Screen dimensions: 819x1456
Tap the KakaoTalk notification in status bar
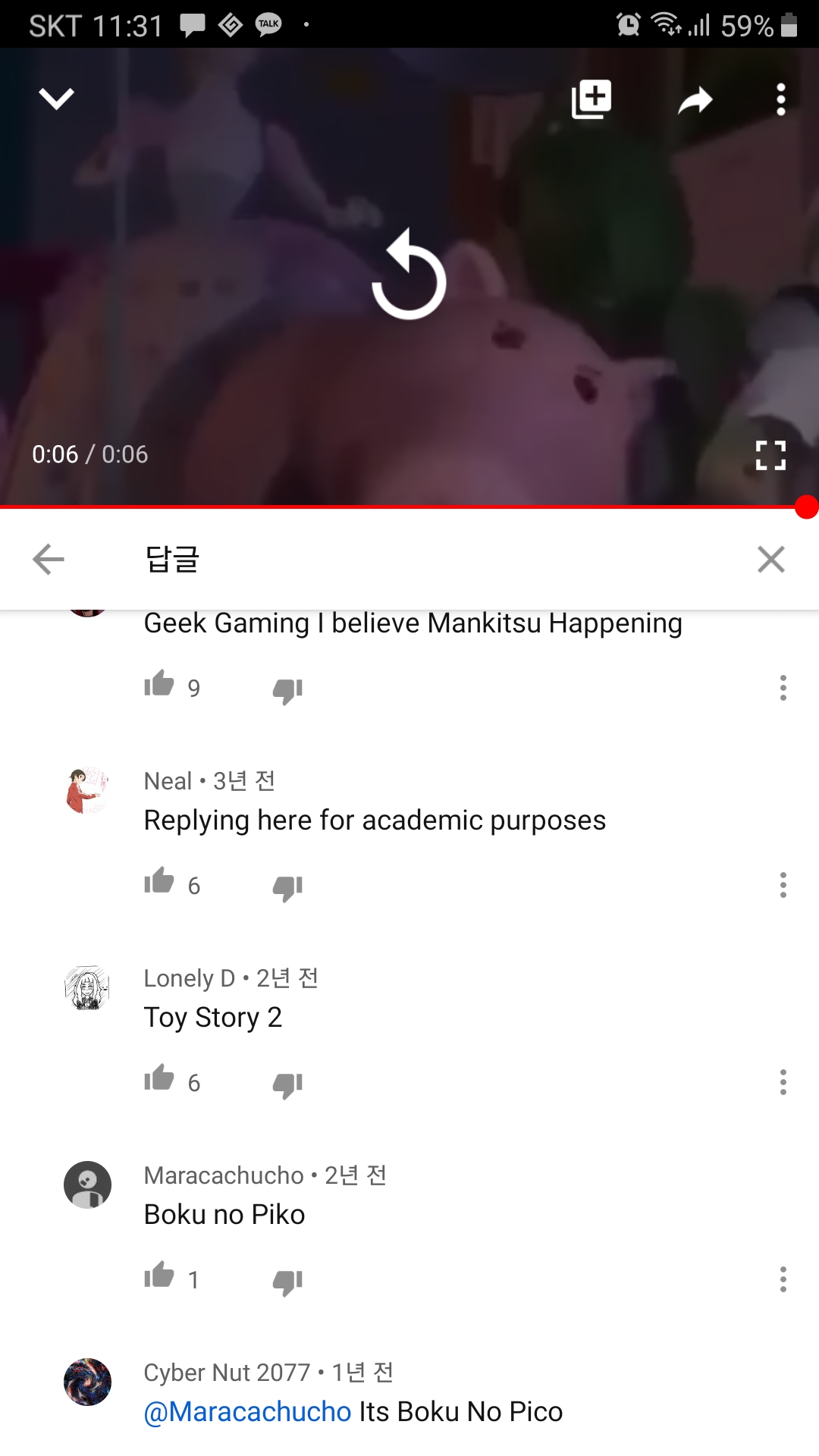pyautogui.click(x=268, y=25)
